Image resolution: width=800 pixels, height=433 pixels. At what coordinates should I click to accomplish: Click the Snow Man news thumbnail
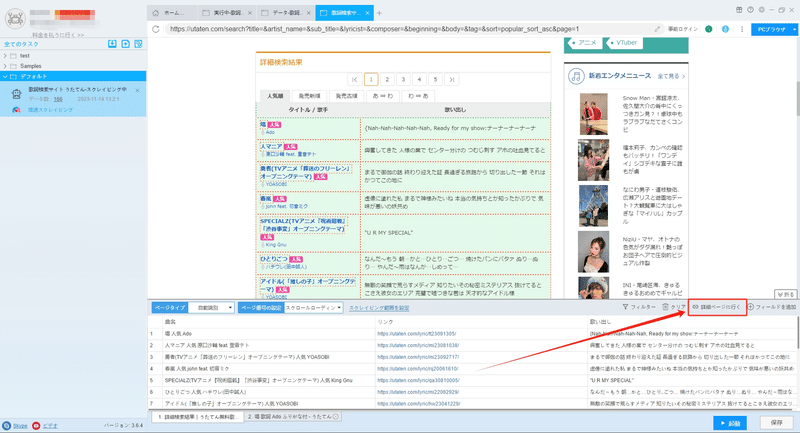593,114
